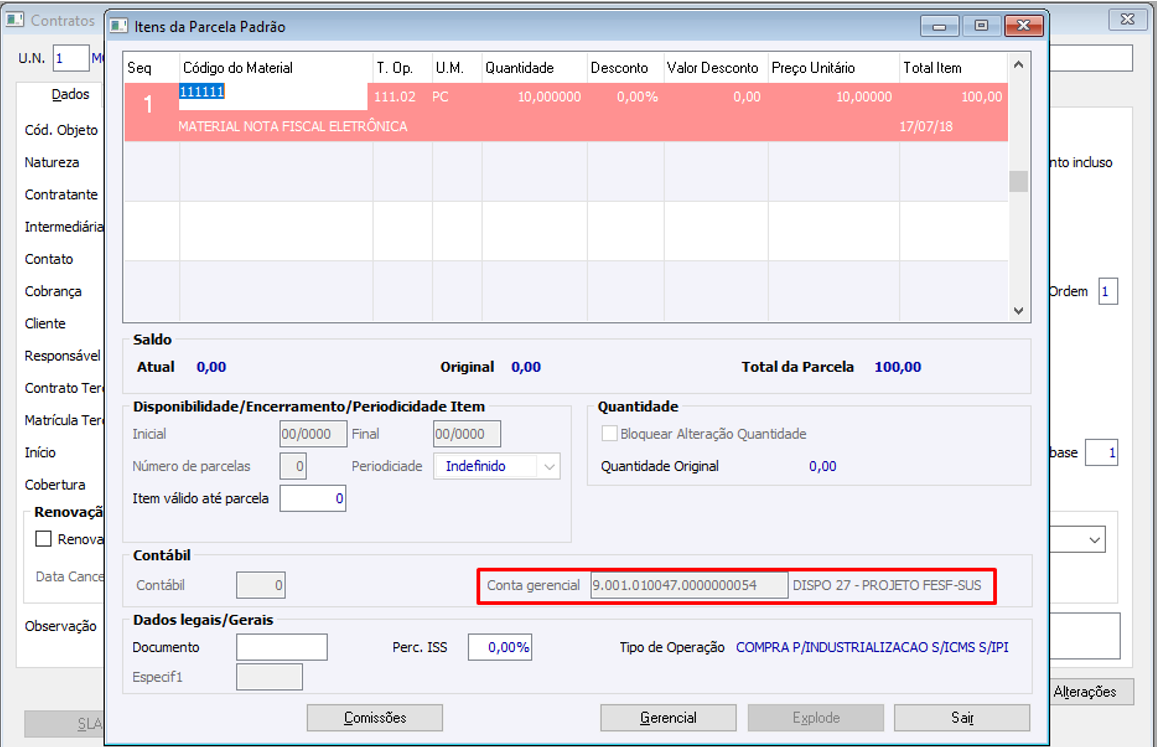Viewport: 1157px width, 747px height.
Task: Click the Conta gerencial code field
Action: pyautogui.click(x=689, y=585)
